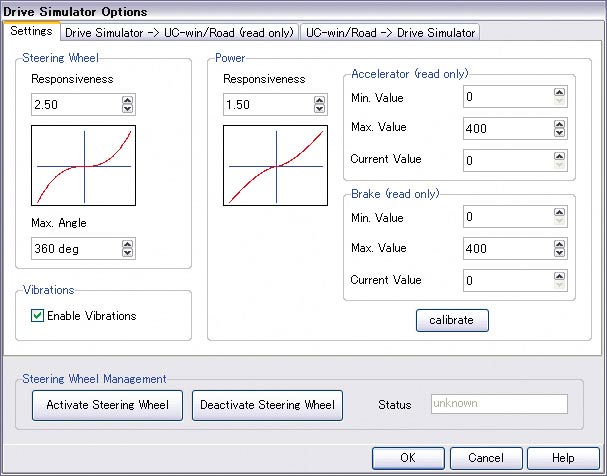Increase Power Responsiveness with up arrow
This screenshot has width=607, height=476.
319,100
